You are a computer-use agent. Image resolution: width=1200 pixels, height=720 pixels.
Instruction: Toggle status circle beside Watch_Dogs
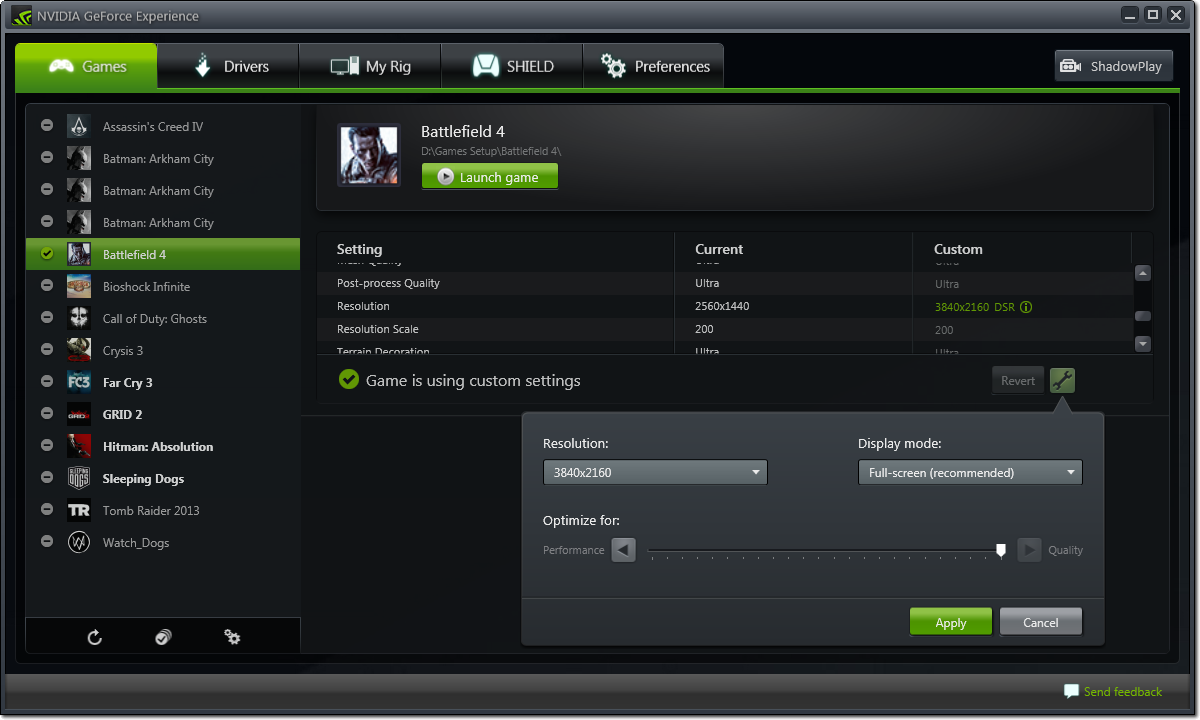click(x=47, y=542)
